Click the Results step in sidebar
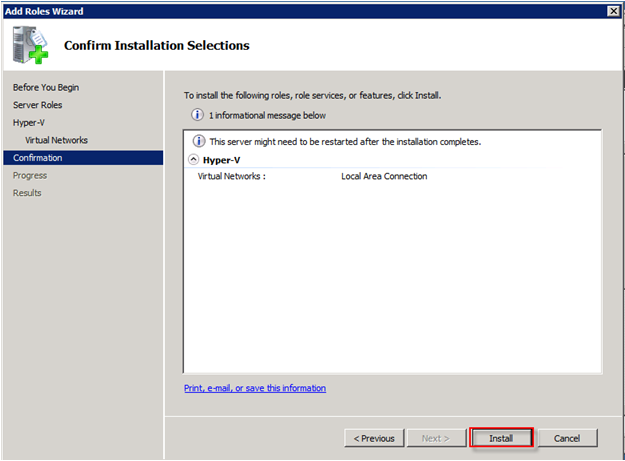This screenshot has height=461, width=625. click(27, 193)
